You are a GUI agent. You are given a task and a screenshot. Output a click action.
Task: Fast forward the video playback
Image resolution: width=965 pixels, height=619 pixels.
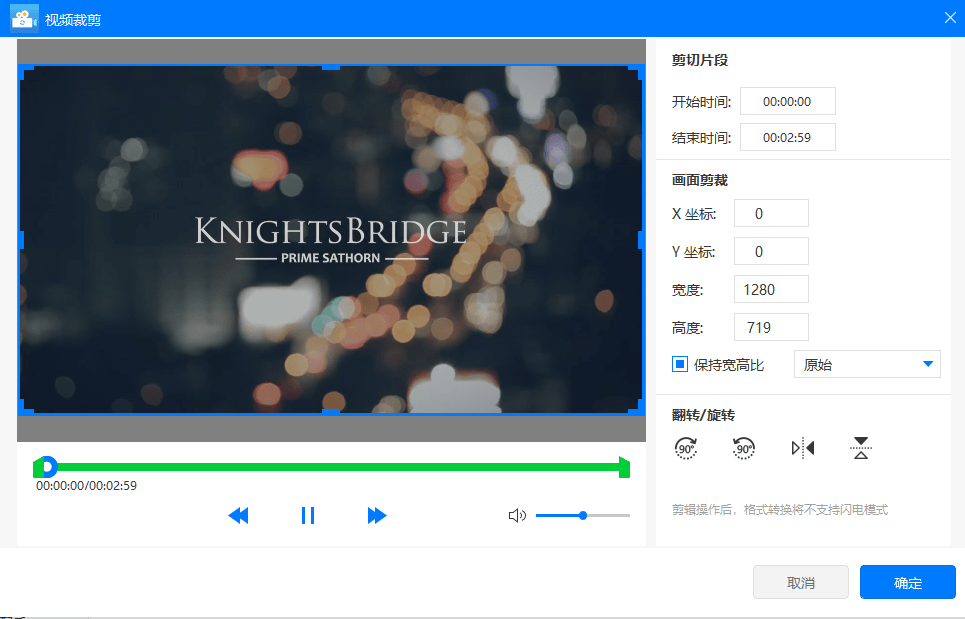(x=377, y=516)
